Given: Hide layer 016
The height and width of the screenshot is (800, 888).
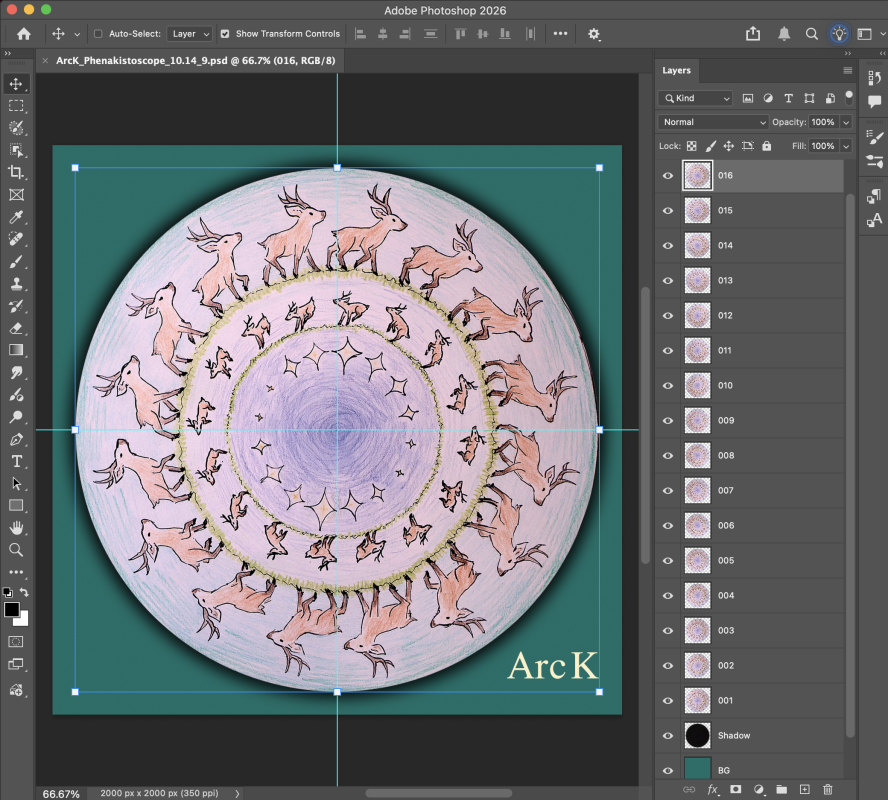Looking at the screenshot, I should pos(668,176).
